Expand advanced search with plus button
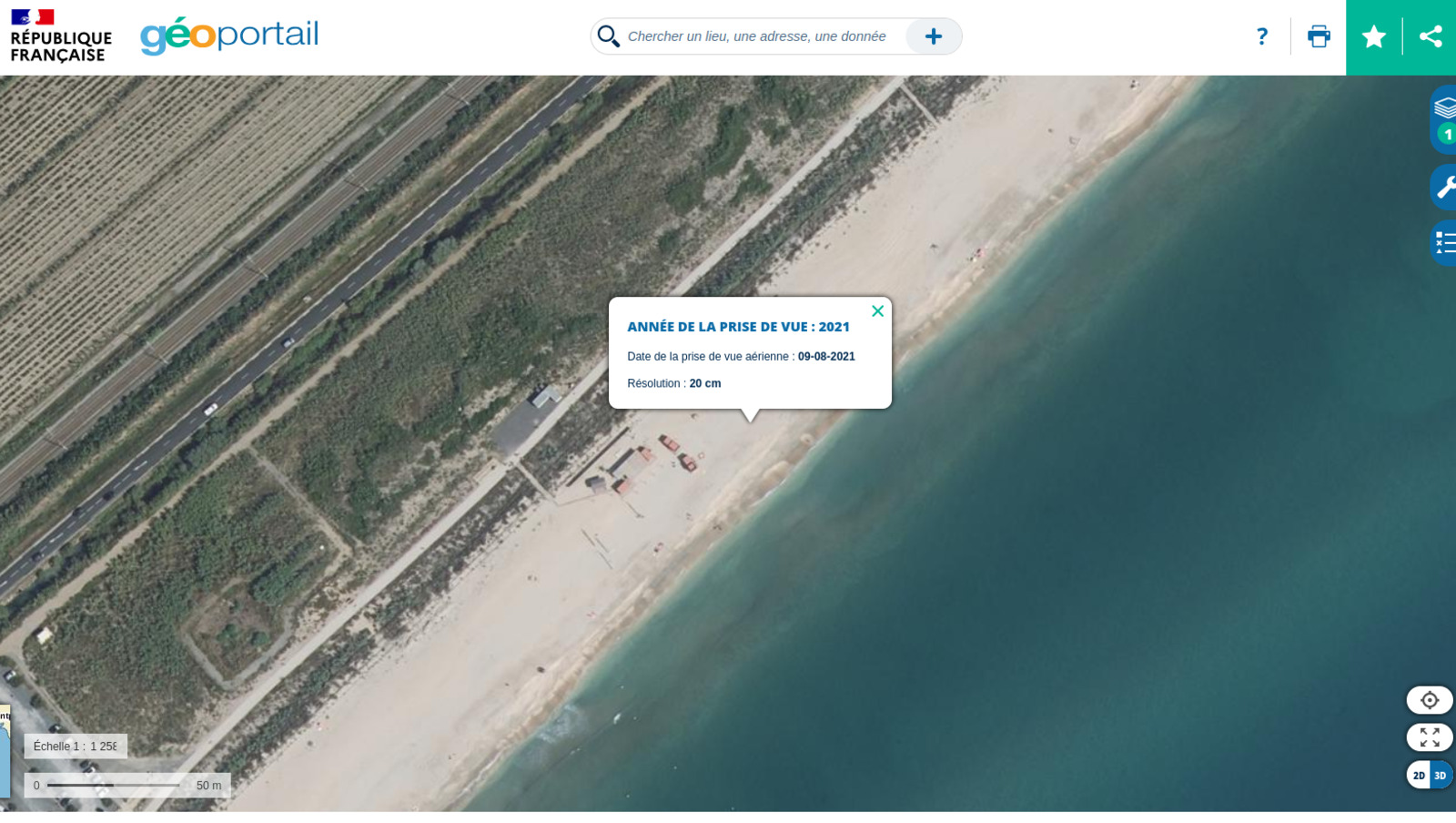The height and width of the screenshot is (823, 1456). coord(934,36)
